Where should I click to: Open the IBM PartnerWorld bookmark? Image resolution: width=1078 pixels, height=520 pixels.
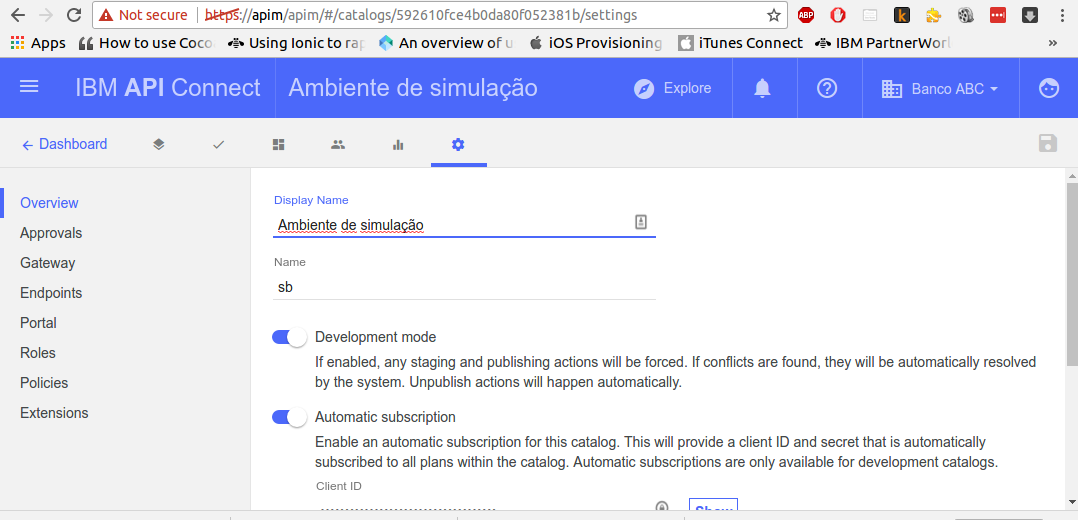[883, 43]
